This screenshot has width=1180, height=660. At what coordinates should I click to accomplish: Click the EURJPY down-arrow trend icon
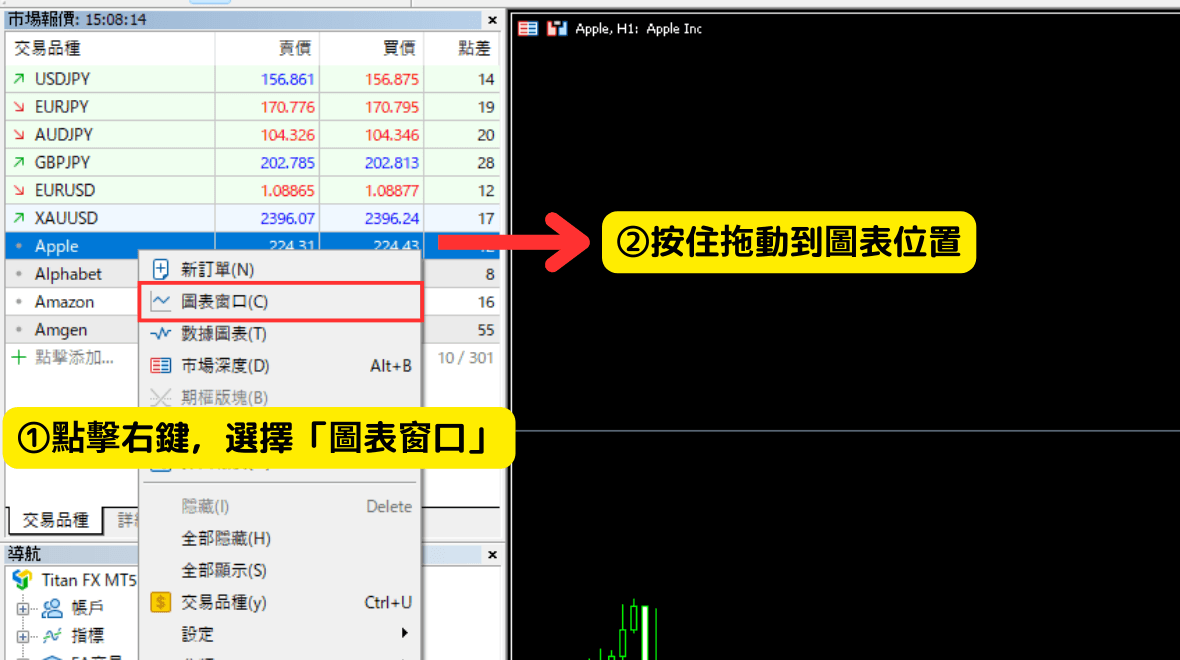pyautogui.click(x=19, y=107)
